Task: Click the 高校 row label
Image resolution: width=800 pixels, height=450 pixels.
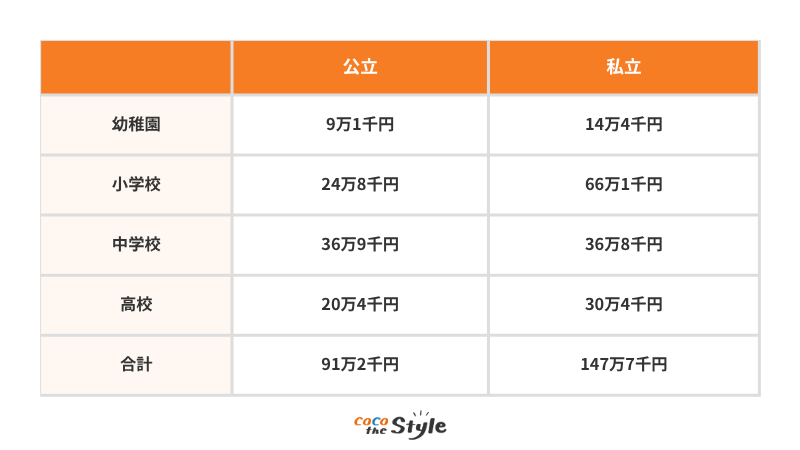Action: pos(136,305)
